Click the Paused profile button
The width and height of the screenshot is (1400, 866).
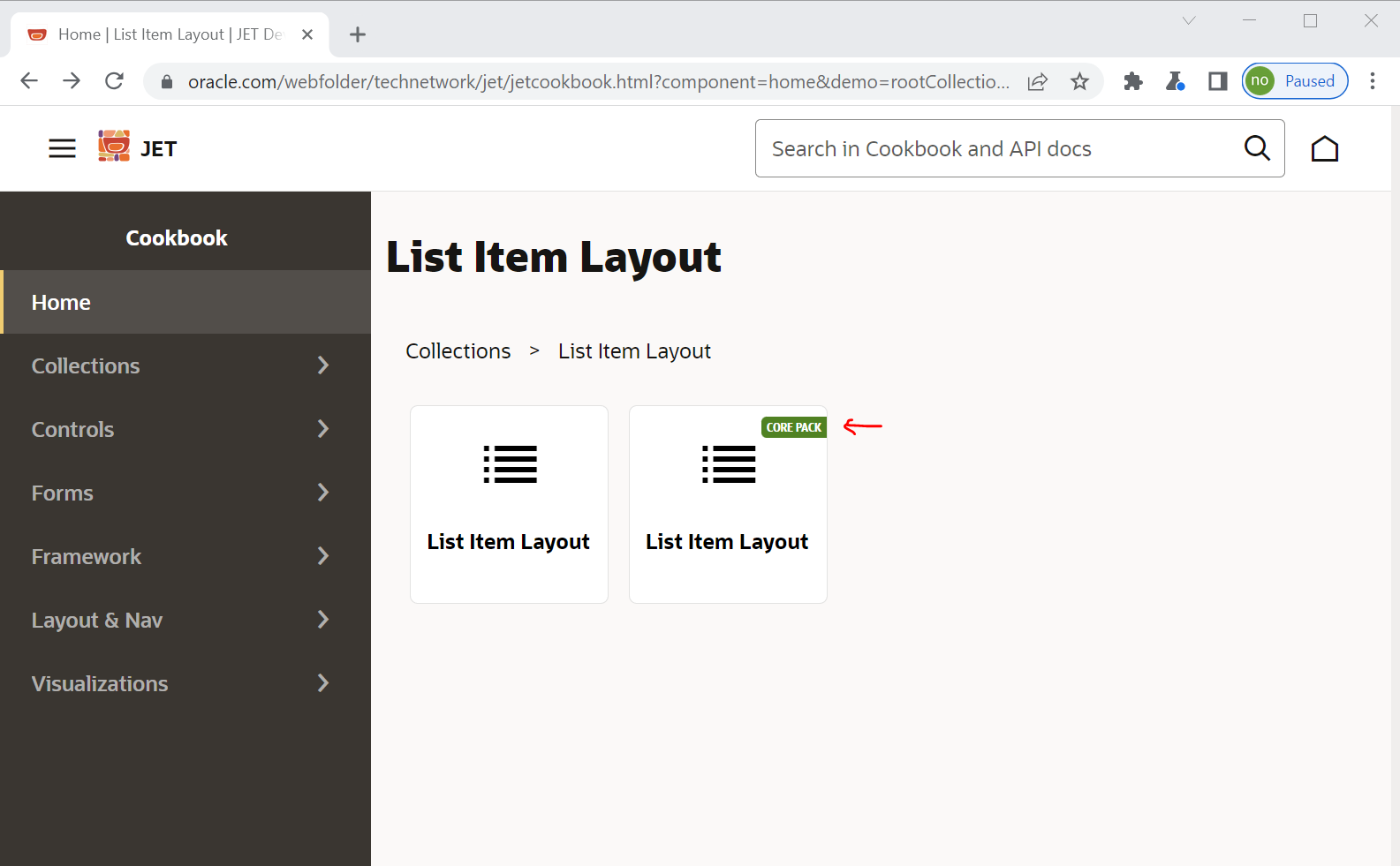(x=1294, y=81)
